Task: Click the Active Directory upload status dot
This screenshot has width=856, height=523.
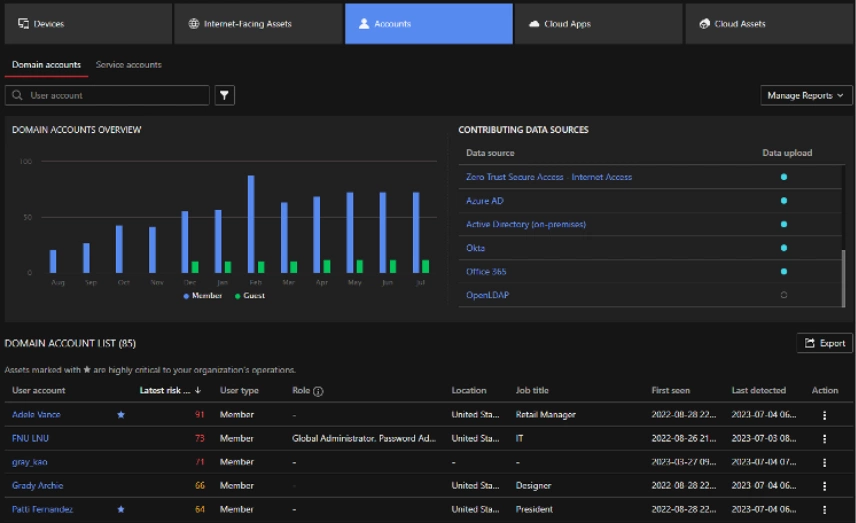Action: 784,224
